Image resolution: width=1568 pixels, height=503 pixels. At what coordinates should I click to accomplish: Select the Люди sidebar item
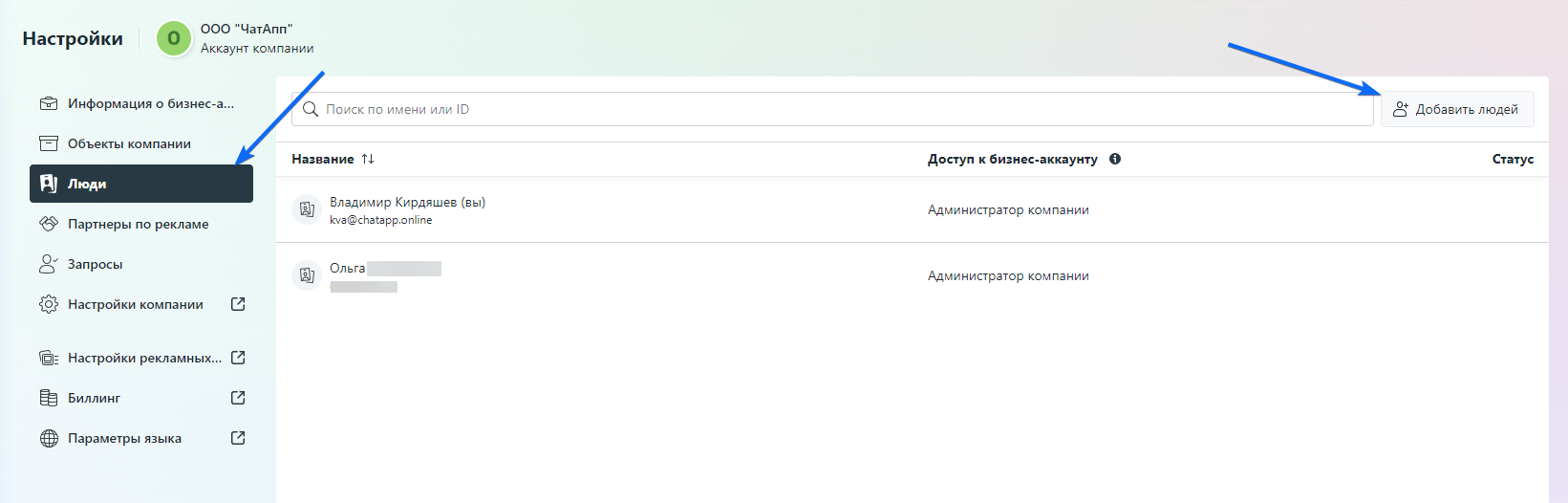(x=140, y=184)
